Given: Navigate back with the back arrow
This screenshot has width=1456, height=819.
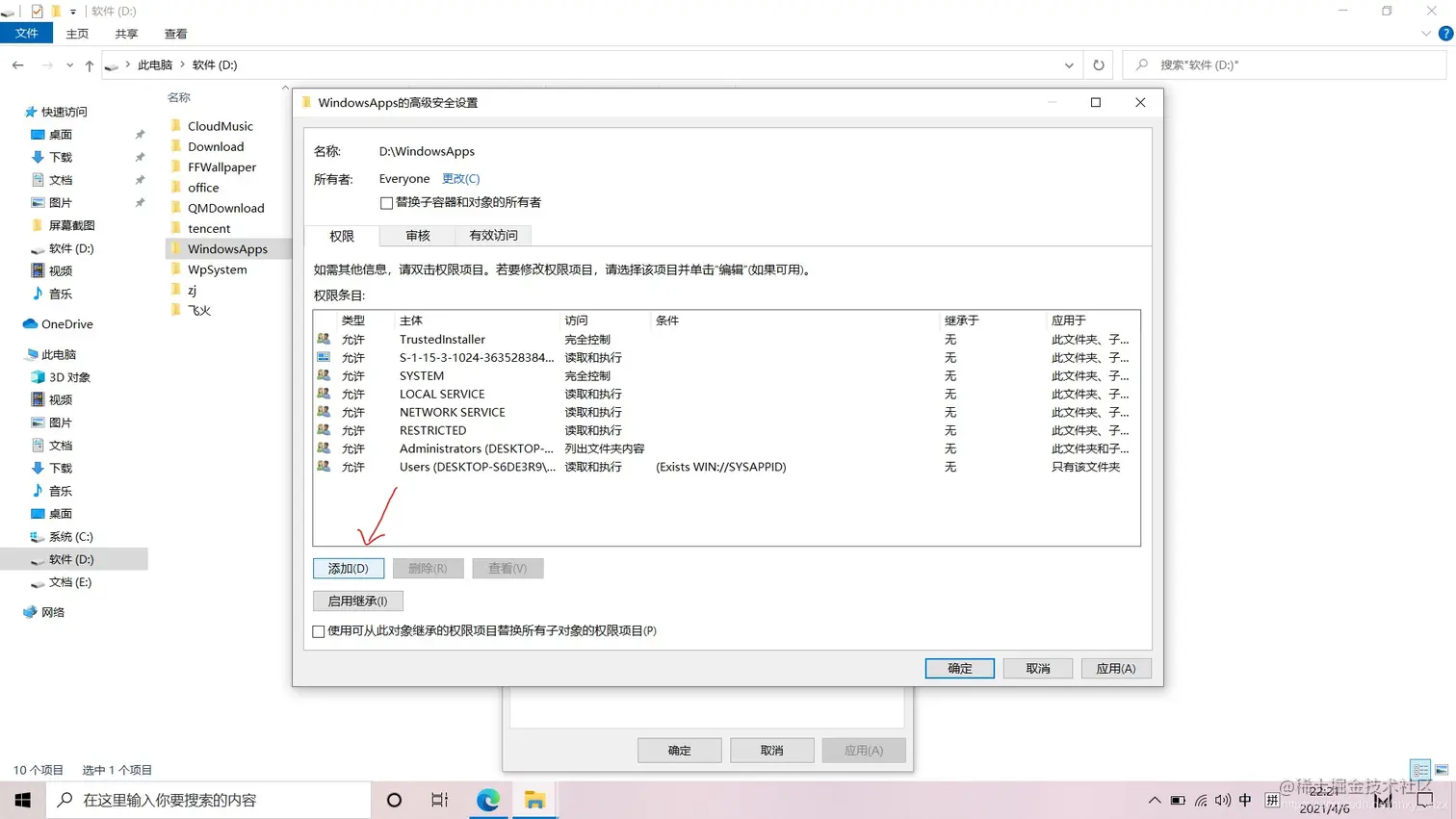Looking at the screenshot, I should (17, 64).
